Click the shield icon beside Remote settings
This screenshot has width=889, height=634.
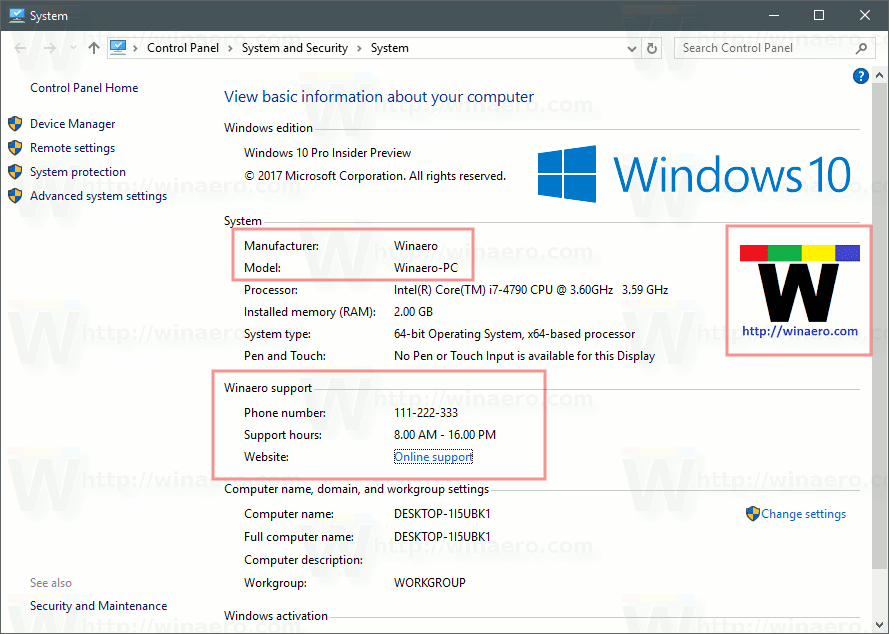click(14, 147)
